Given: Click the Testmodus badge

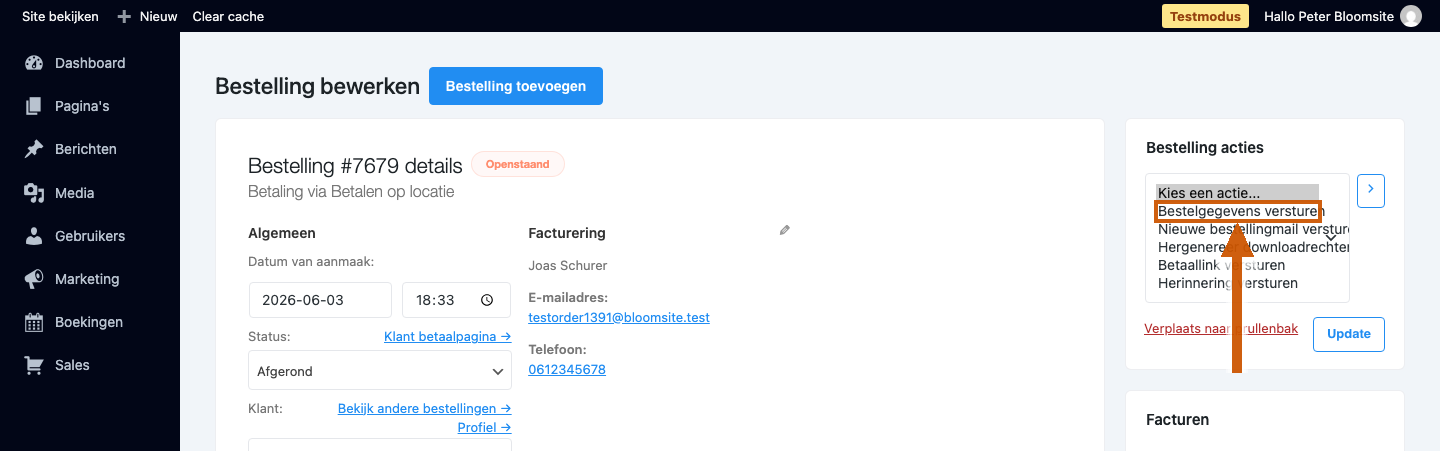Looking at the screenshot, I should click(1207, 16).
